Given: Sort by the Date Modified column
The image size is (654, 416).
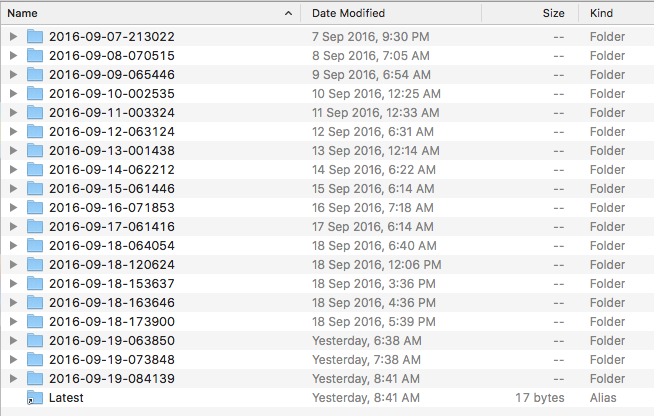Looking at the screenshot, I should point(390,13).
